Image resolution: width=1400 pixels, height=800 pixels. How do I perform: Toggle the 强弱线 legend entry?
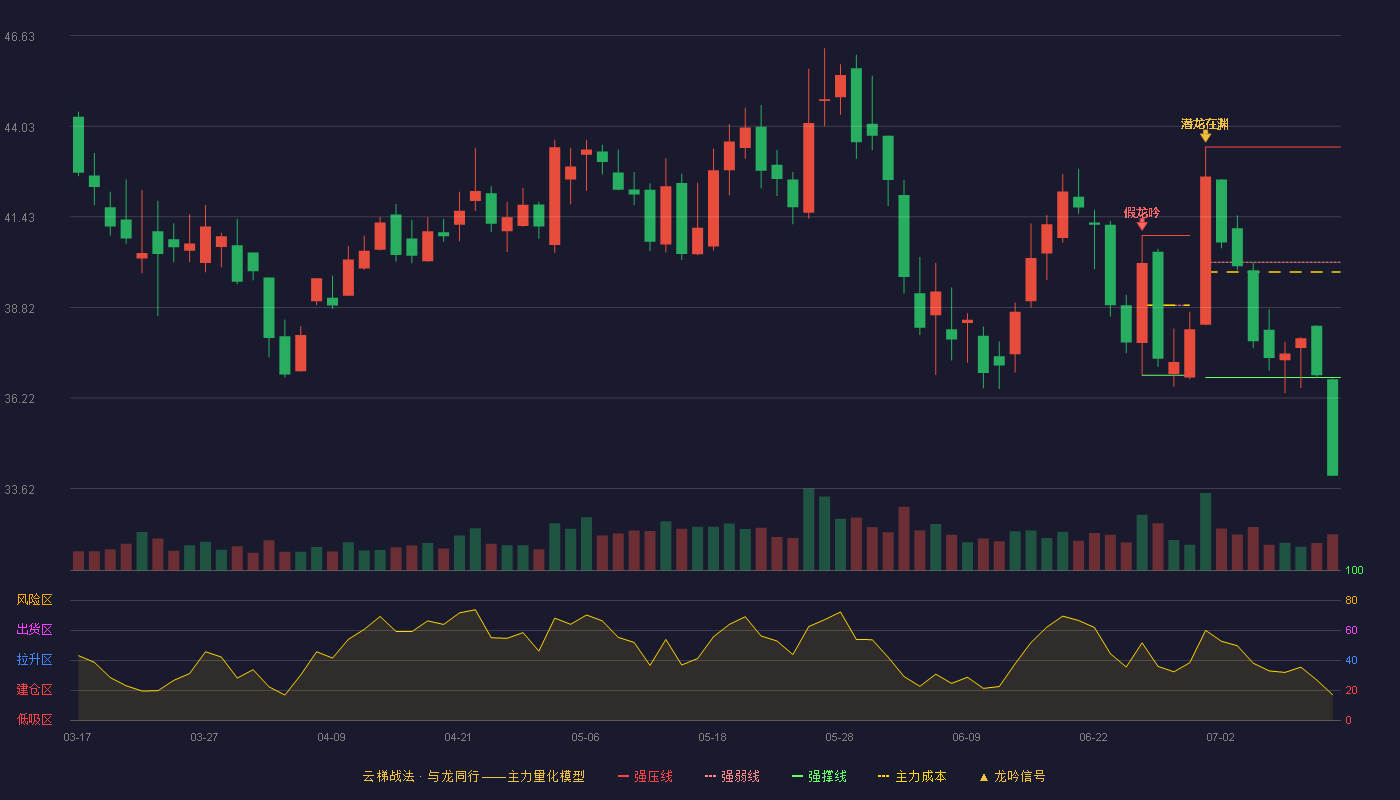tap(732, 776)
